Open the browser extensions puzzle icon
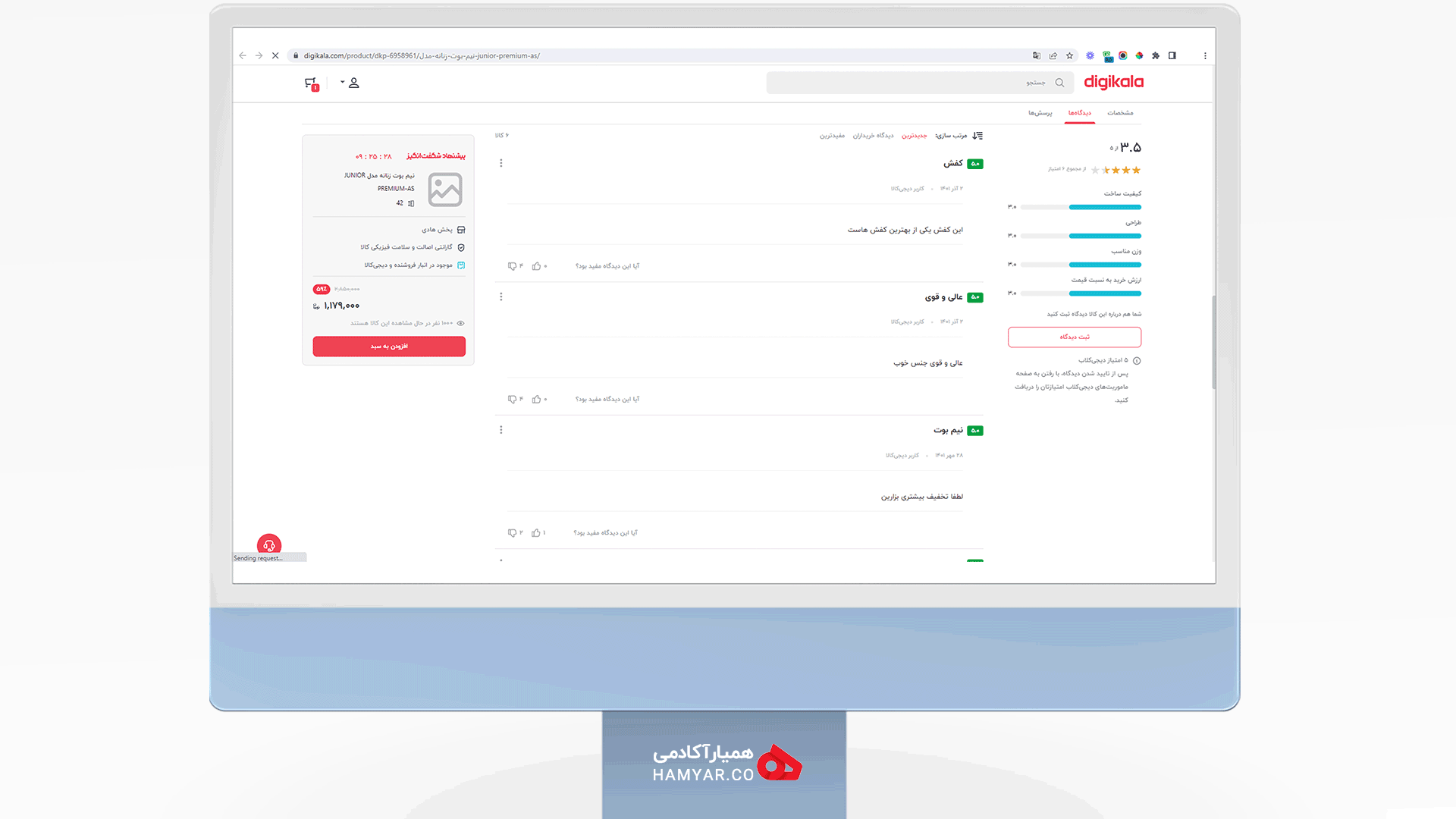 pyautogui.click(x=1156, y=55)
